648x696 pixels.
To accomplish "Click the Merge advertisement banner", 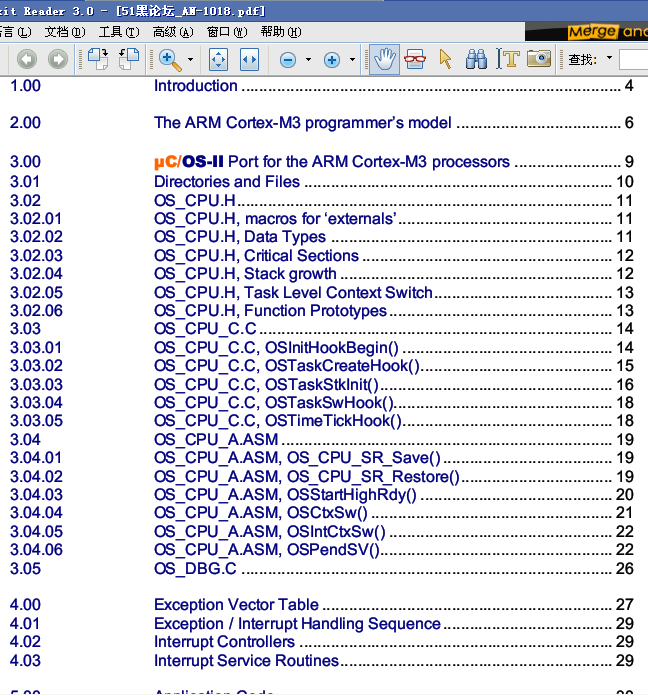I will (x=586, y=32).
